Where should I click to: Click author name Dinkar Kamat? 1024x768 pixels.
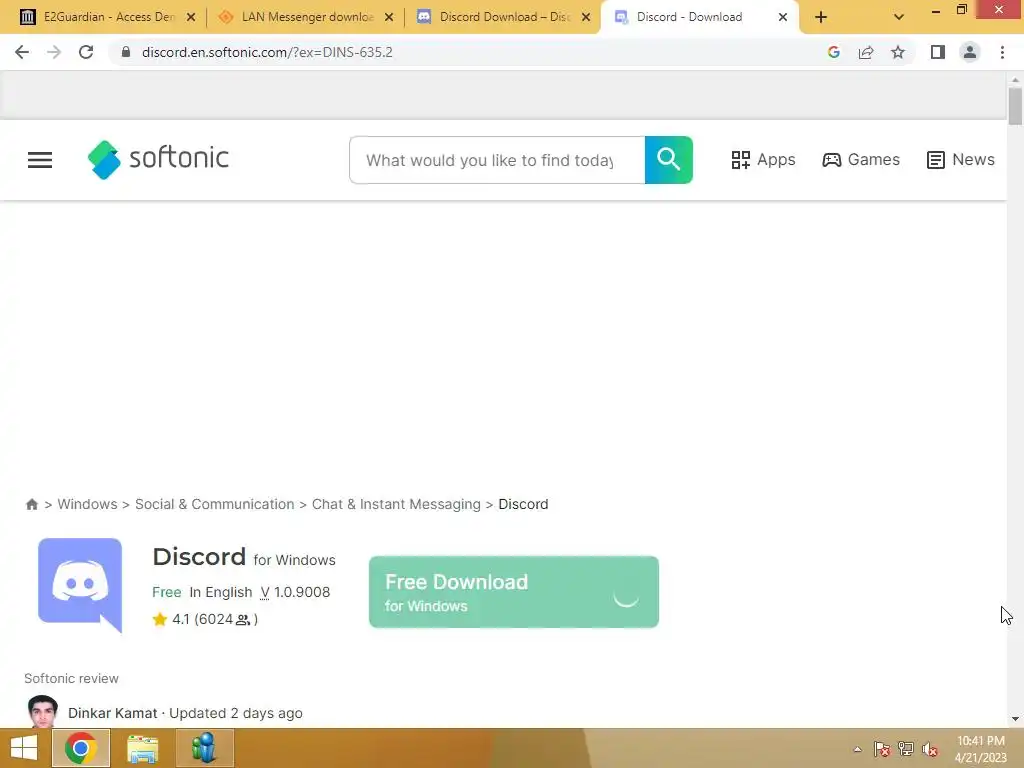tap(112, 713)
